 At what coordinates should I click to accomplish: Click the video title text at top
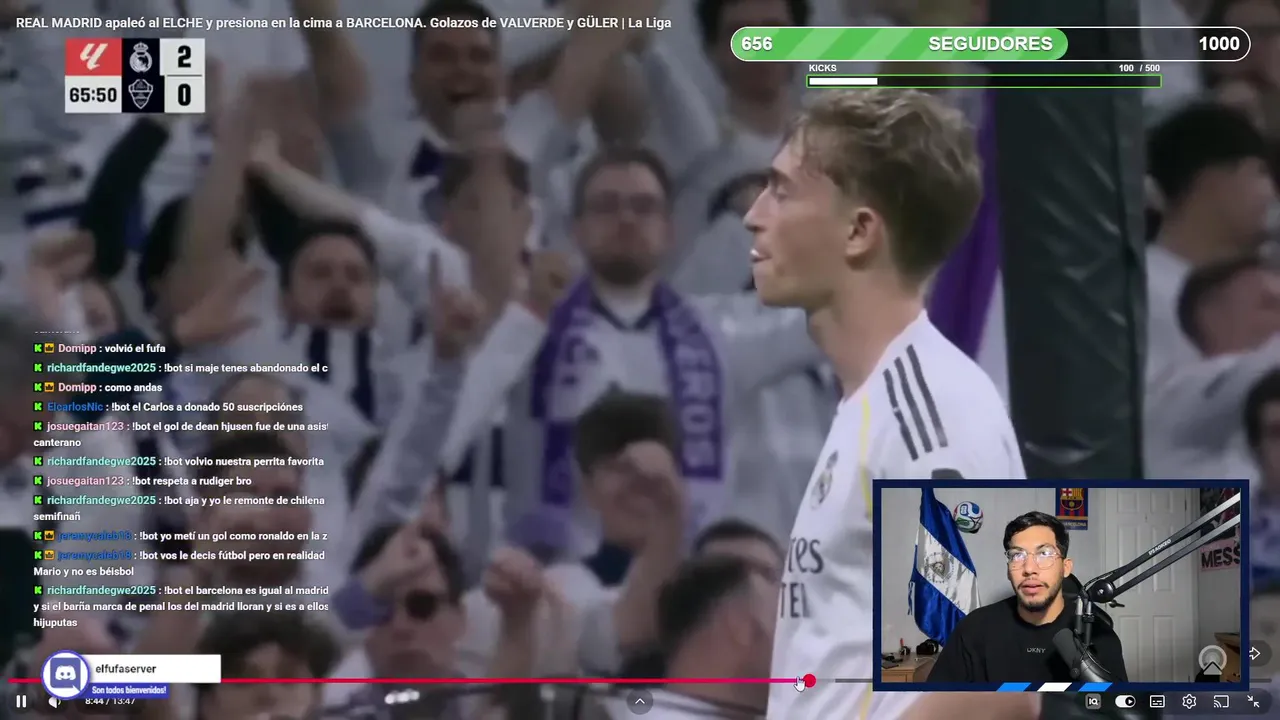click(344, 22)
